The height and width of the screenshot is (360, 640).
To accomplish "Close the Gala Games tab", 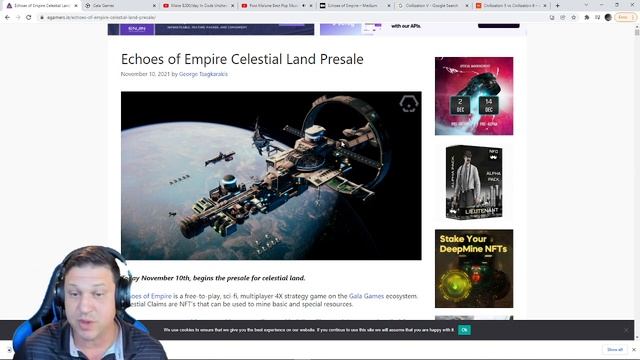I will click(154, 6).
